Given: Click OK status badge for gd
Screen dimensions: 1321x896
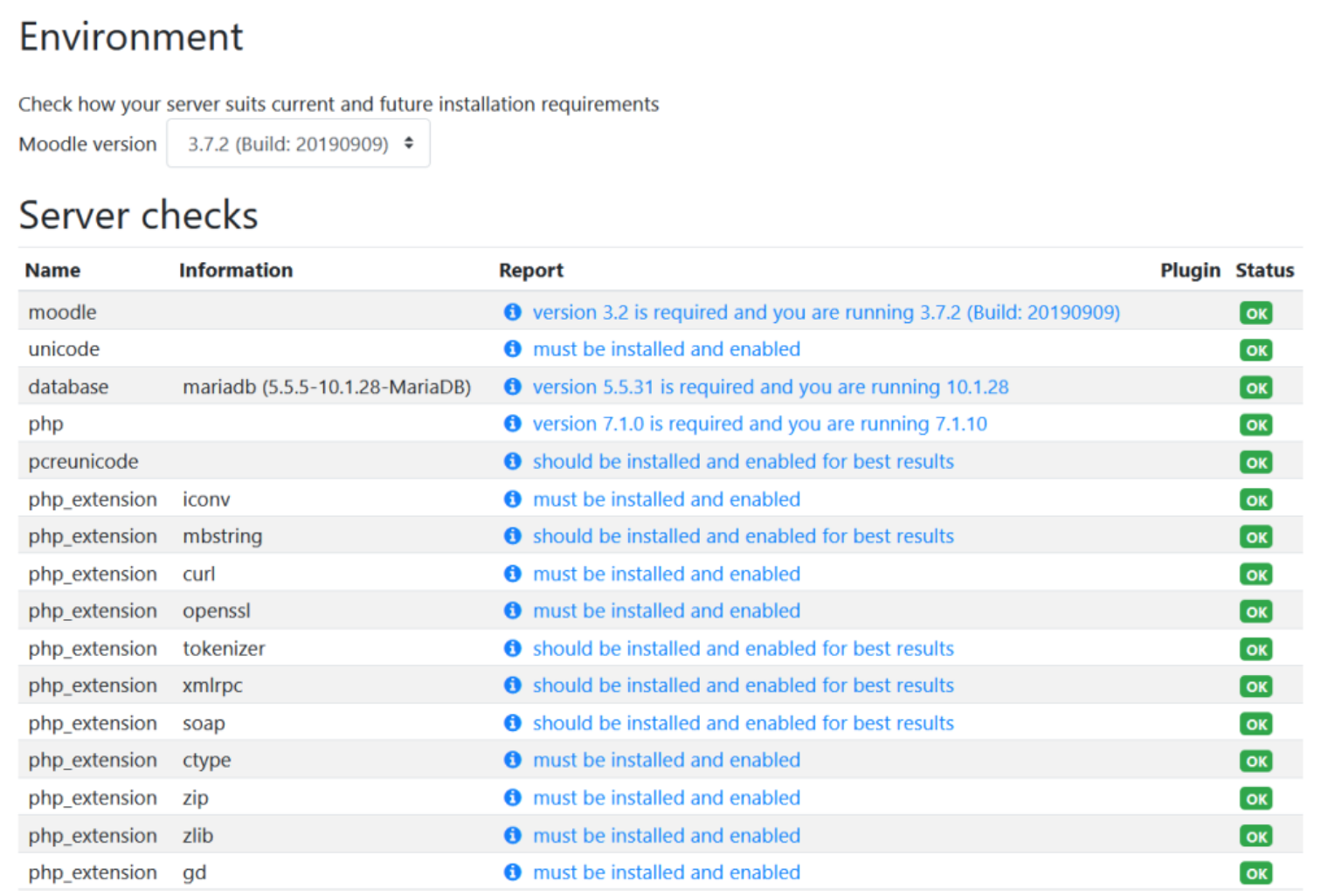Looking at the screenshot, I should (1255, 873).
